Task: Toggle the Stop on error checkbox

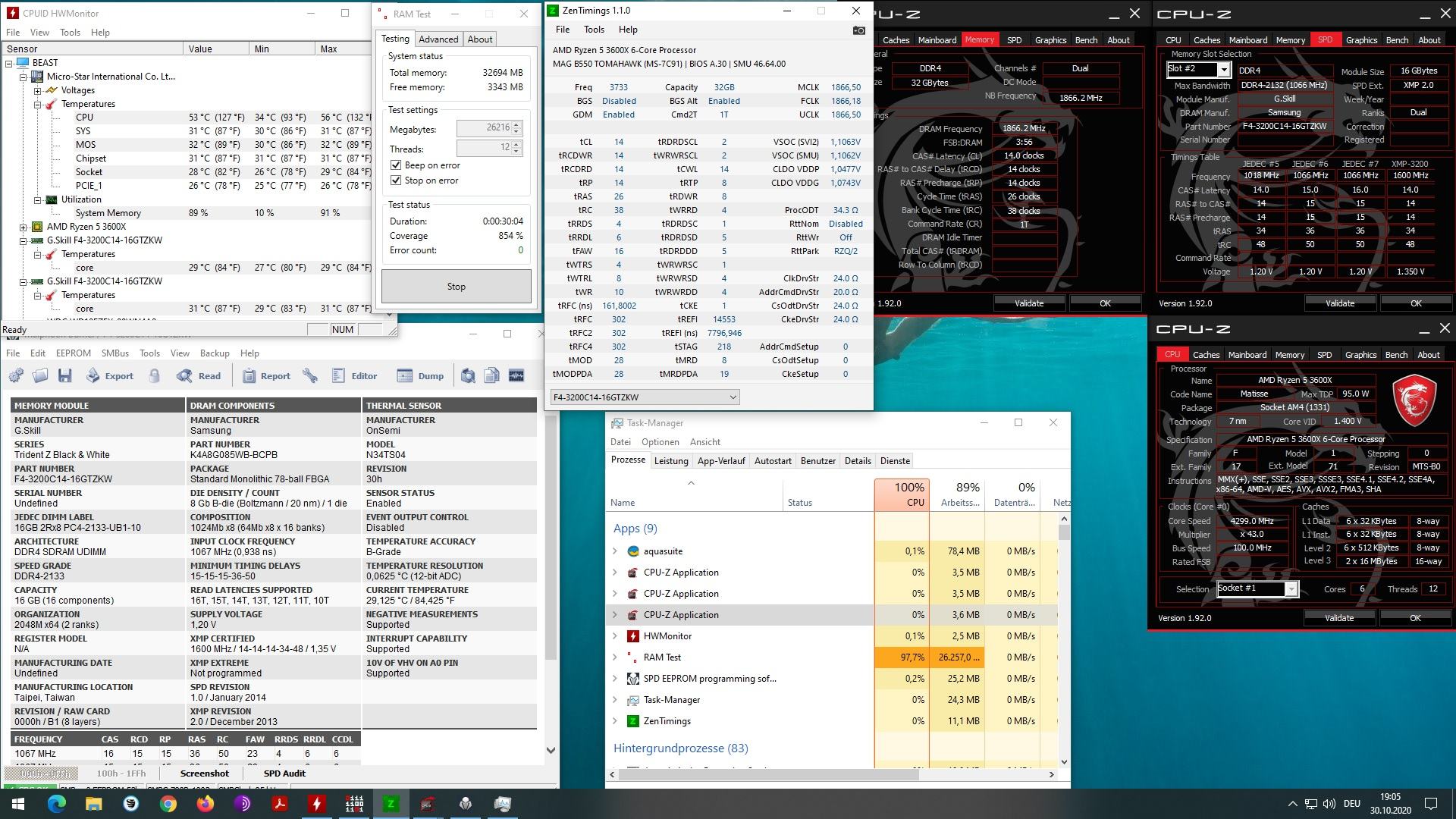Action: tap(396, 180)
